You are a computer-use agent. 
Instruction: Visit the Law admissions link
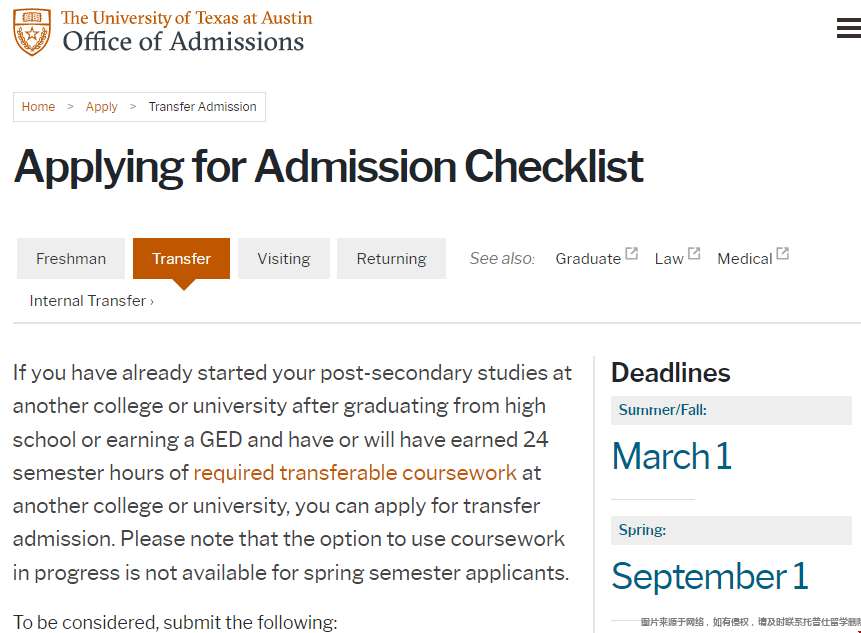[669, 258]
